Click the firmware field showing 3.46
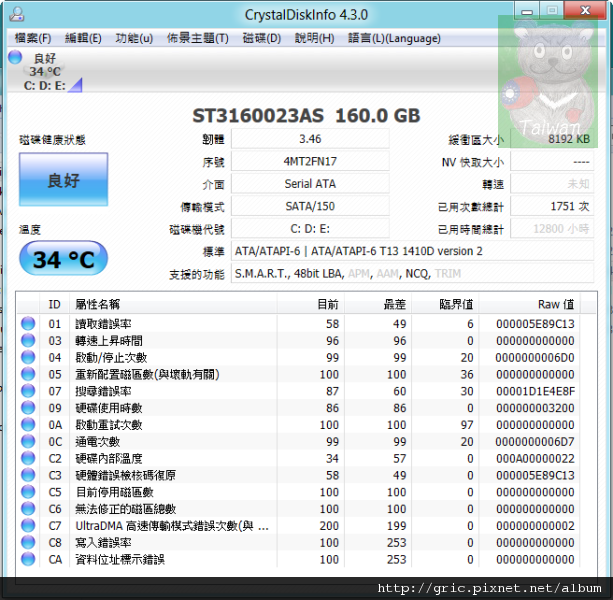Screen dimensions: 613x600 310,139
